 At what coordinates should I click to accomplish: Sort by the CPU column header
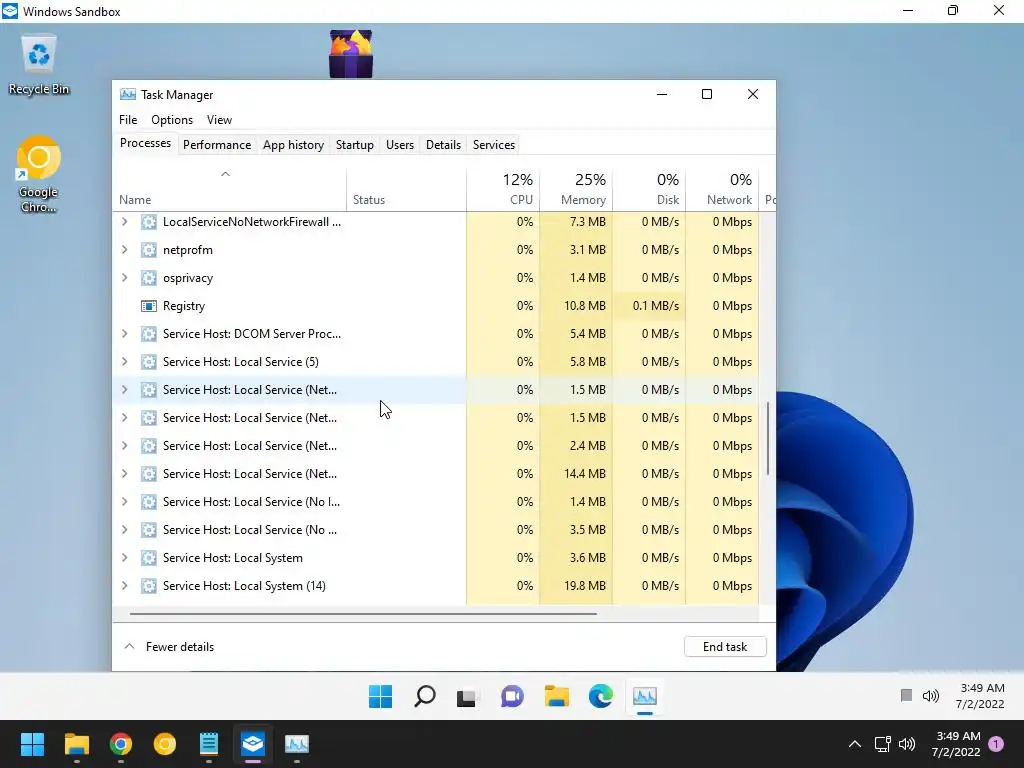point(503,189)
